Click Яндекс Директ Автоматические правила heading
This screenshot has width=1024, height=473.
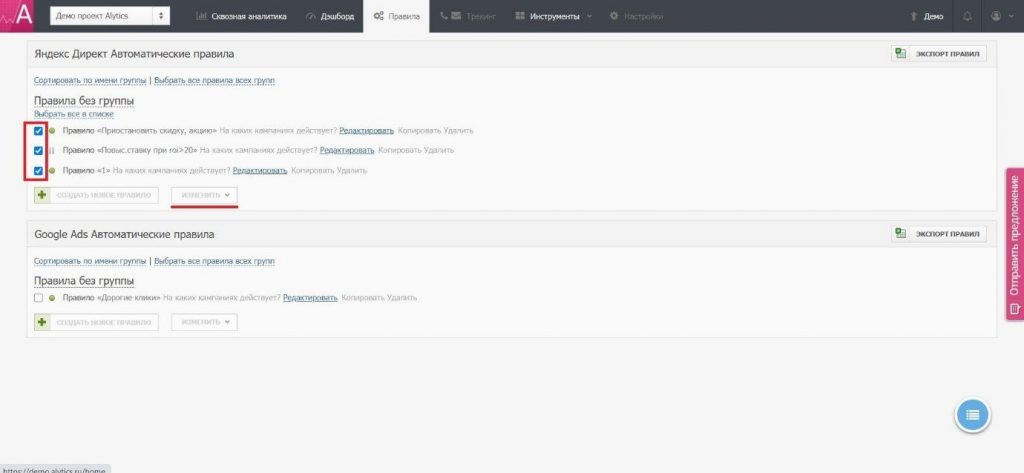[134, 54]
